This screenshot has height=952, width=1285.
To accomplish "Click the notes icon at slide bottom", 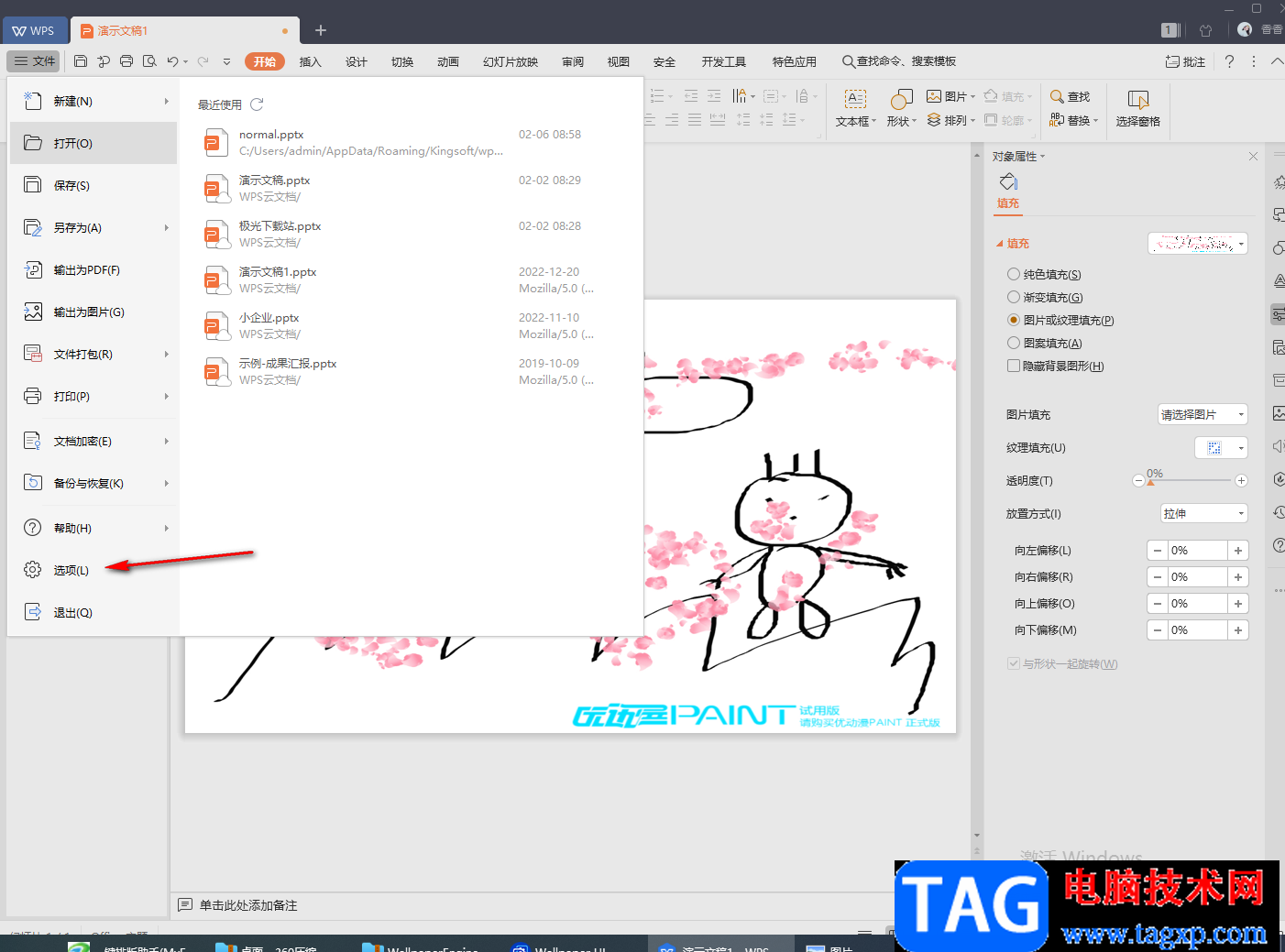I will [x=185, y=905].
